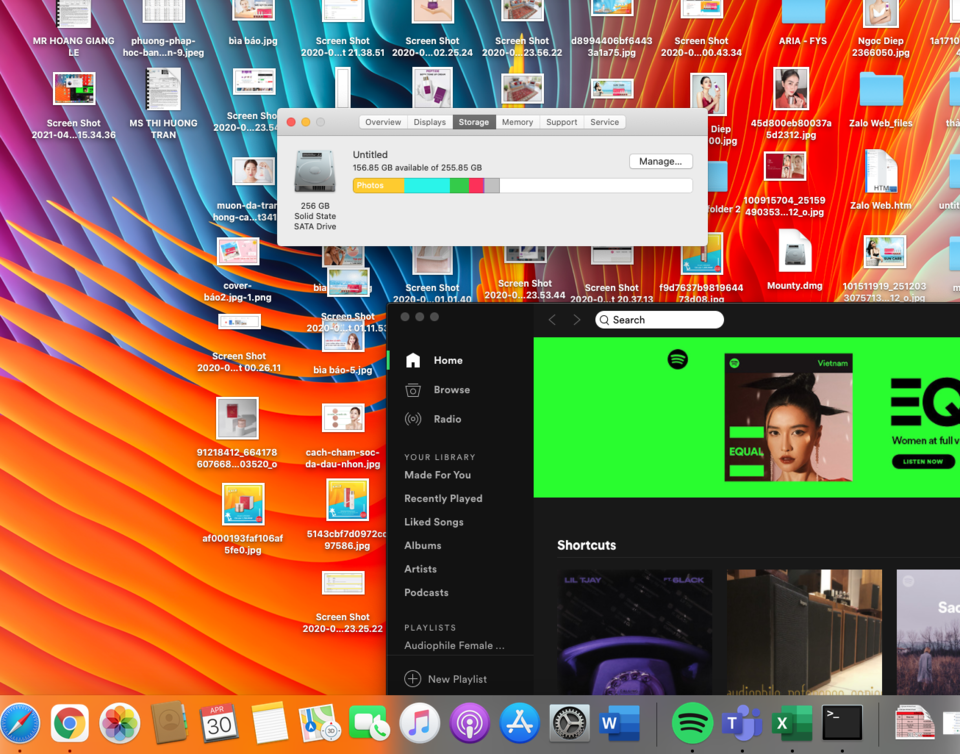Open Liked Songs in Your Library
The width and height of the screenshot is (960, 754).
click(x=433, y=522)
